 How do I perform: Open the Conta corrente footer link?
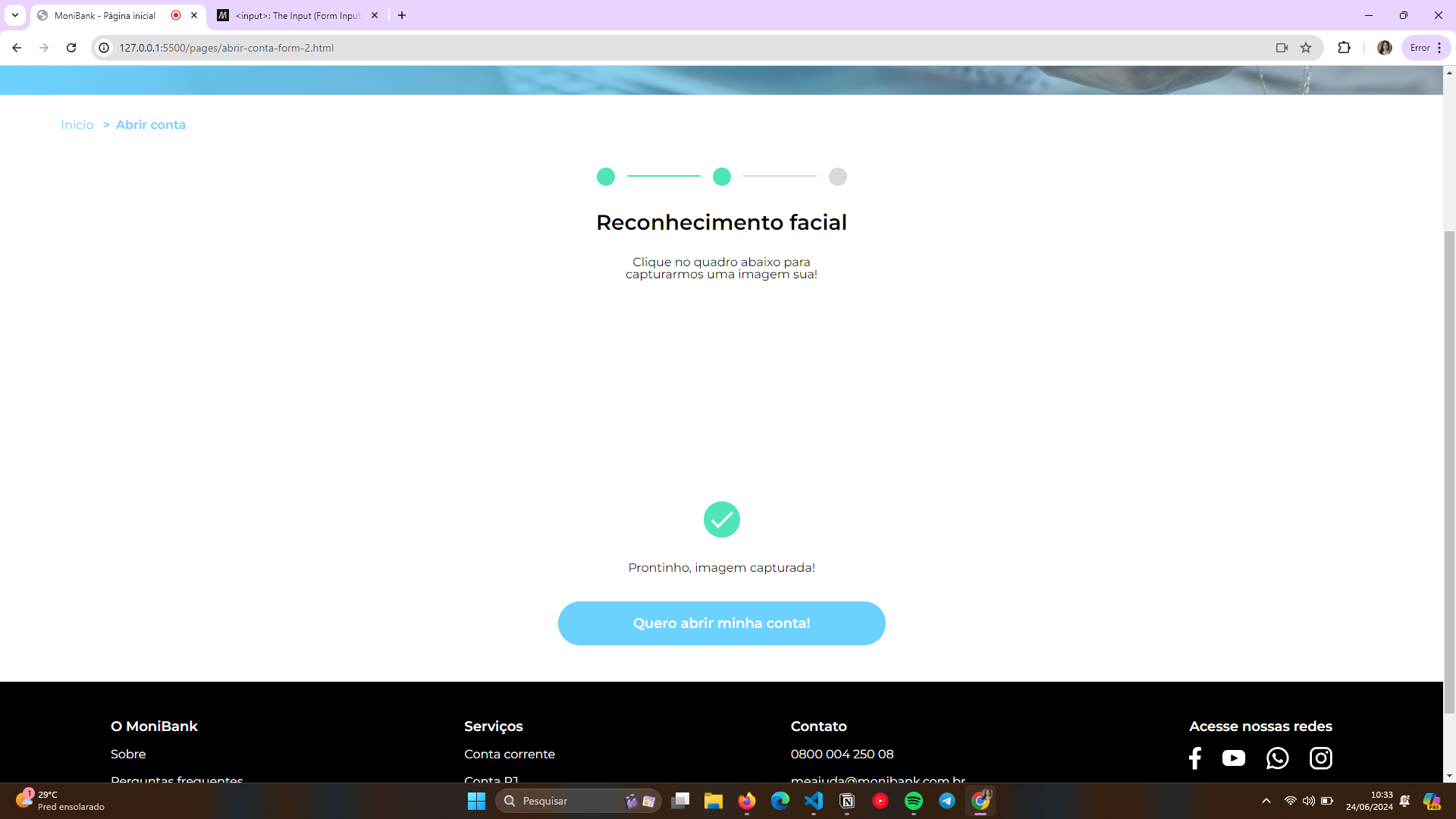click(x=510, y=754)
